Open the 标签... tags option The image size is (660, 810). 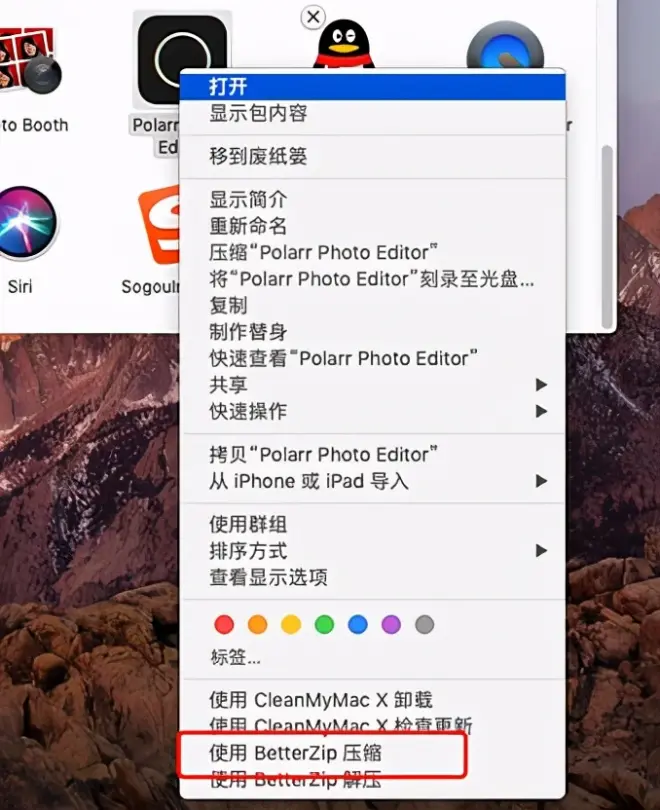(235, 657)
